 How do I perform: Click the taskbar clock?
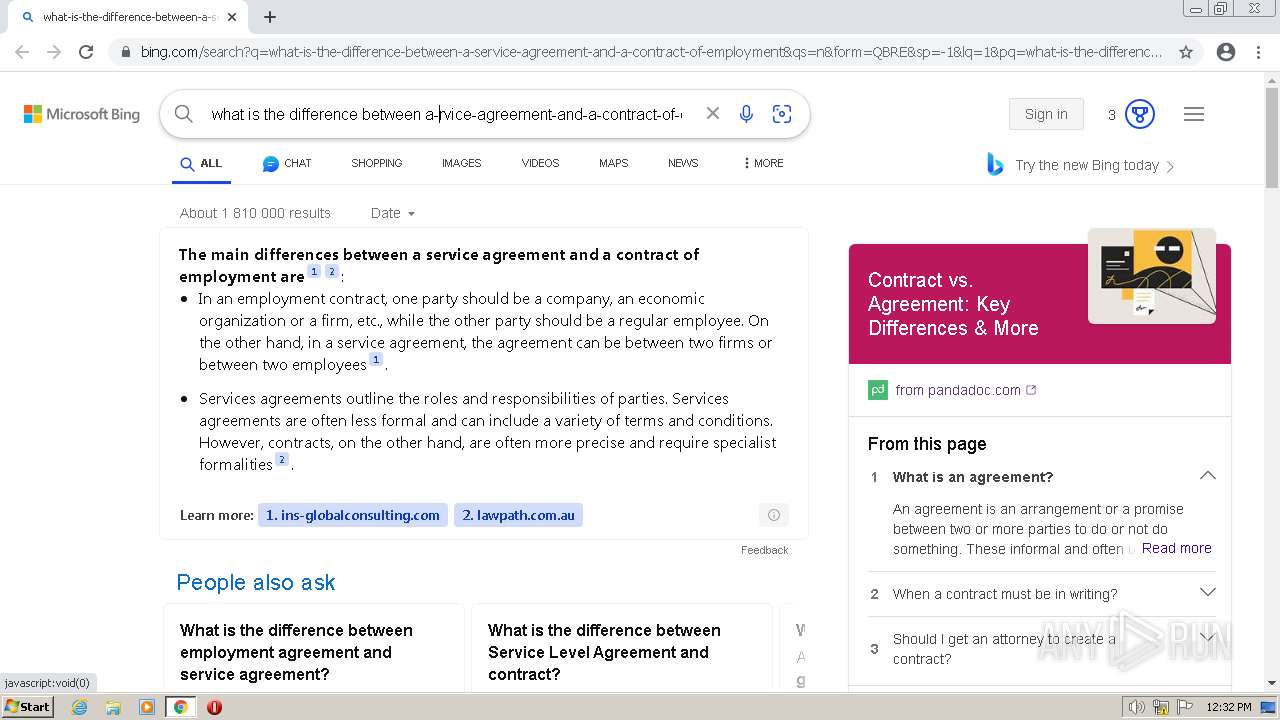(x=1229, y=707)
